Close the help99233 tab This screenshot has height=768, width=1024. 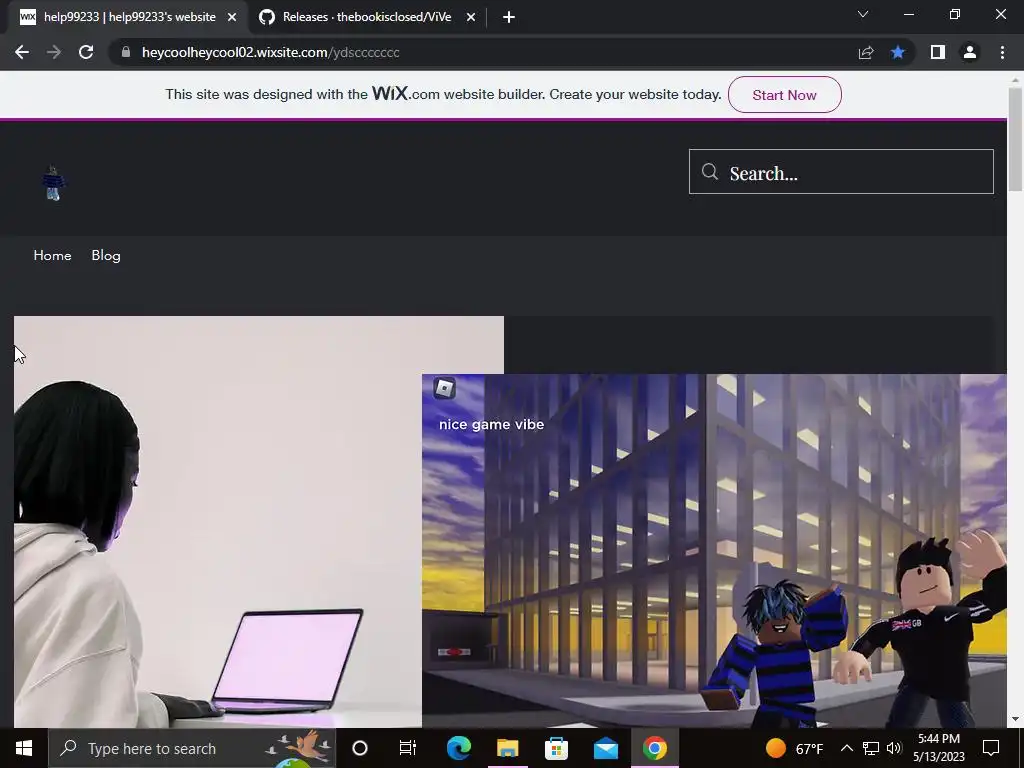pyautogui.click(x=232, y=17)
